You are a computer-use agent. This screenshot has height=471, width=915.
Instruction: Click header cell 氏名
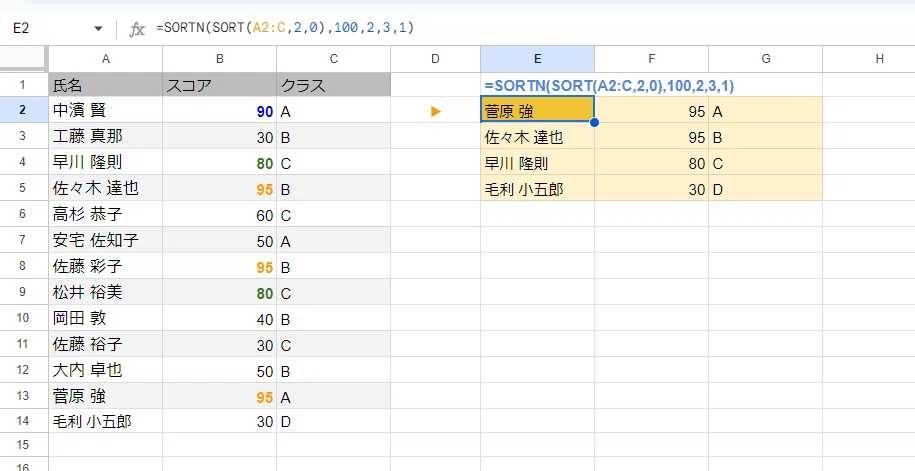point(106,85)
